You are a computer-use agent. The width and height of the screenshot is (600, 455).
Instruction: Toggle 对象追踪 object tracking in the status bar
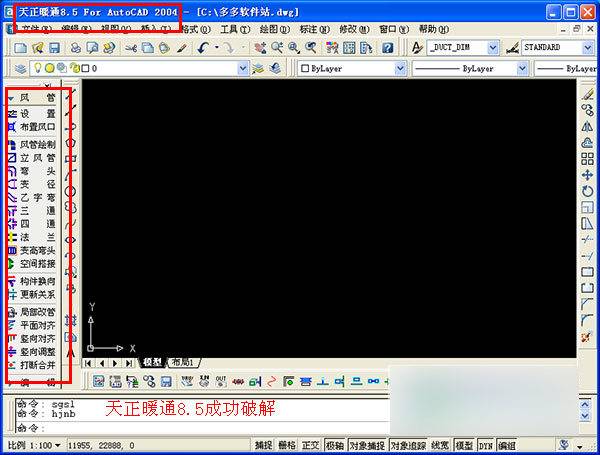click(x=408, y=445)
